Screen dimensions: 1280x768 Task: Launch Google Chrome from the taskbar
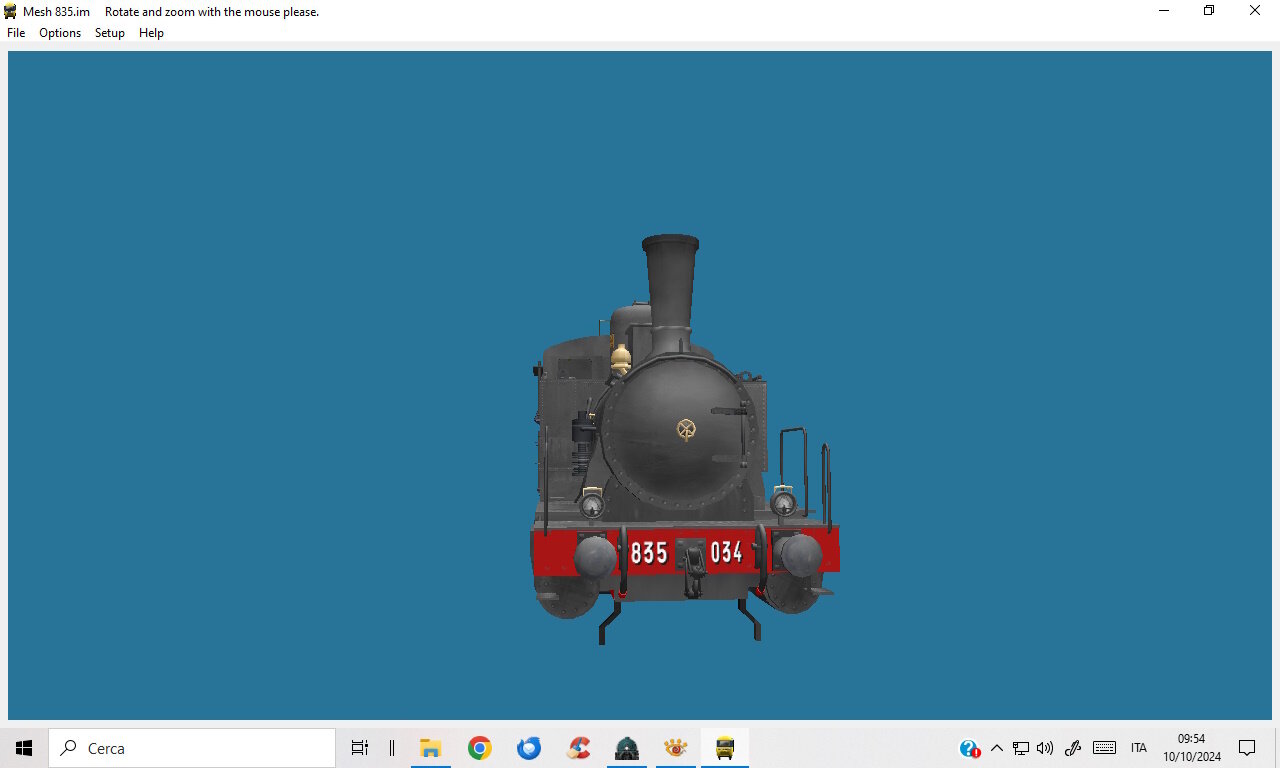pos(480,748)
